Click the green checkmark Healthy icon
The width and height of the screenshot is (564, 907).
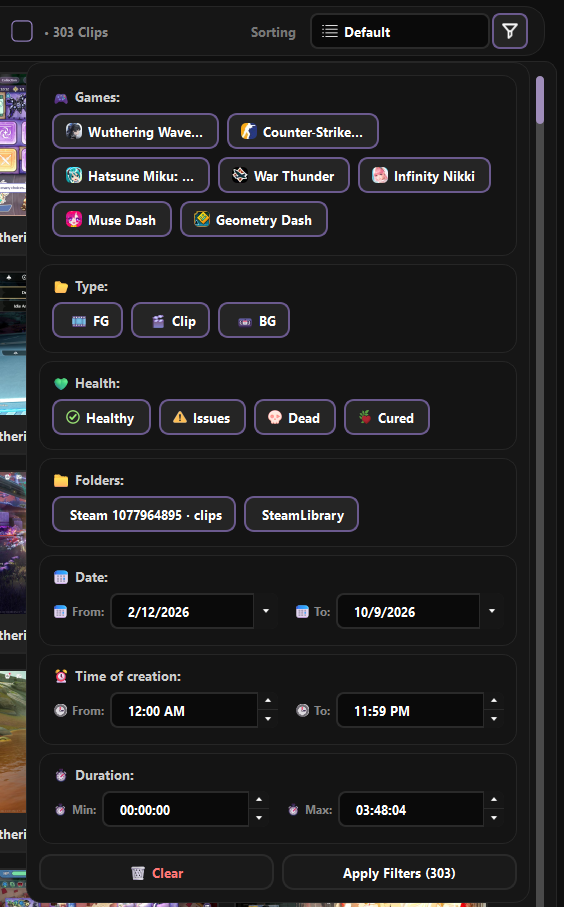point(72,417)
